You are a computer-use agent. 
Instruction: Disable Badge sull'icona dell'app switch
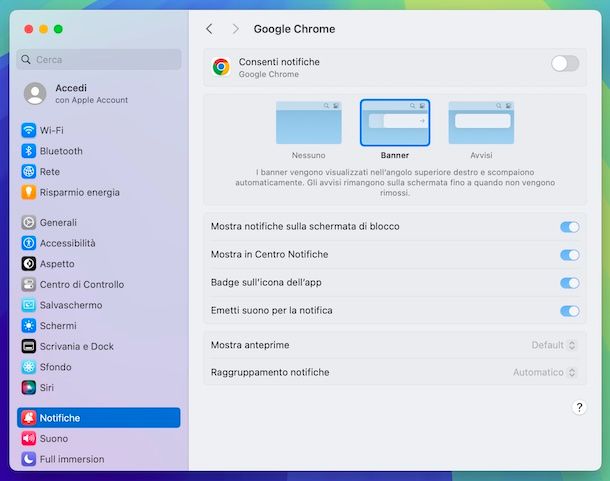click(569, 283)
